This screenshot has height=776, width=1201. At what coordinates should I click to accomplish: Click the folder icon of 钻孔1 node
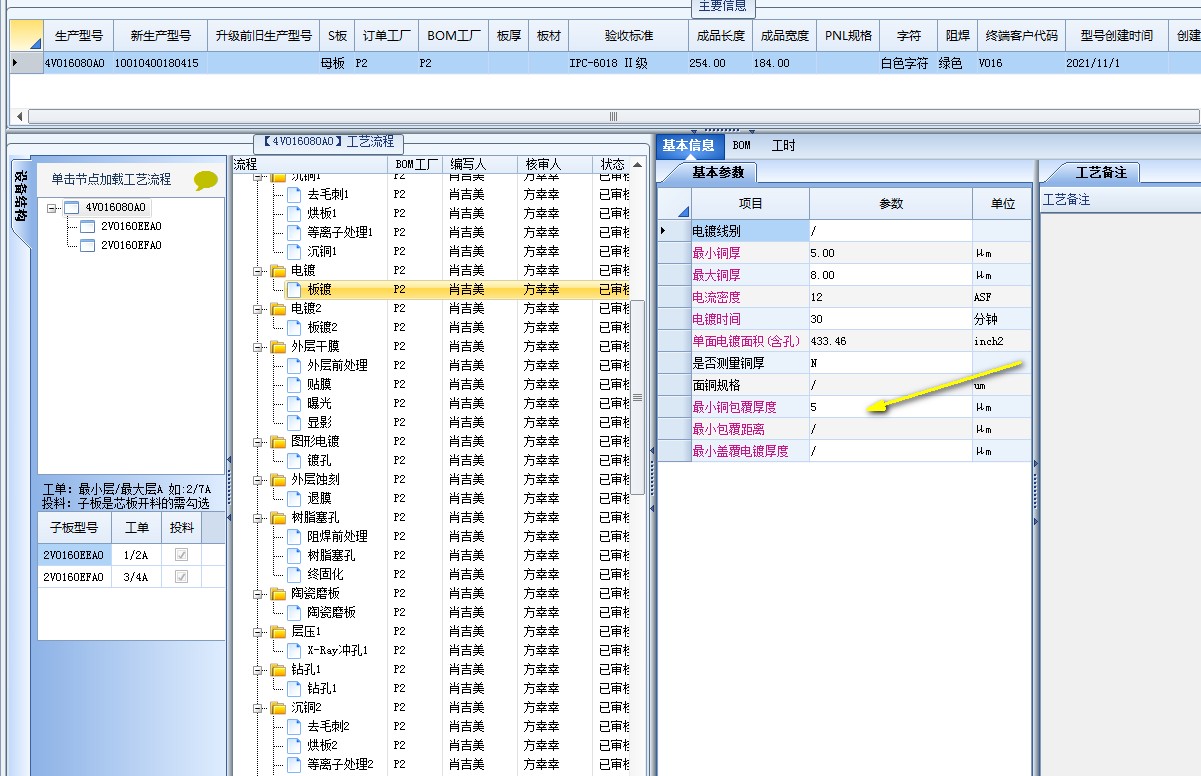click(x=278, y=670)
